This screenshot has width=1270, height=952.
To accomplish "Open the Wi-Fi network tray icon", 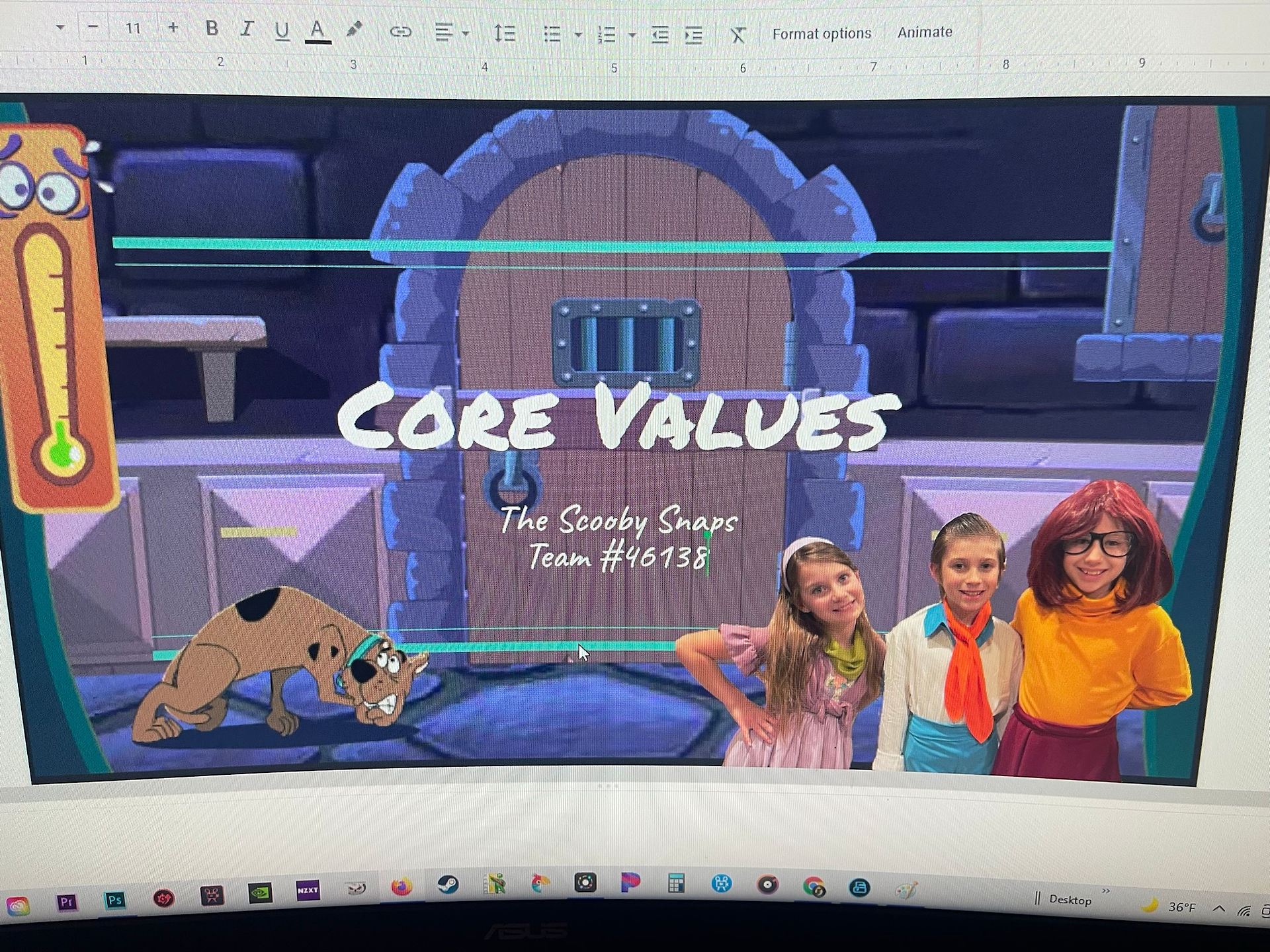I will [1245, 911].
